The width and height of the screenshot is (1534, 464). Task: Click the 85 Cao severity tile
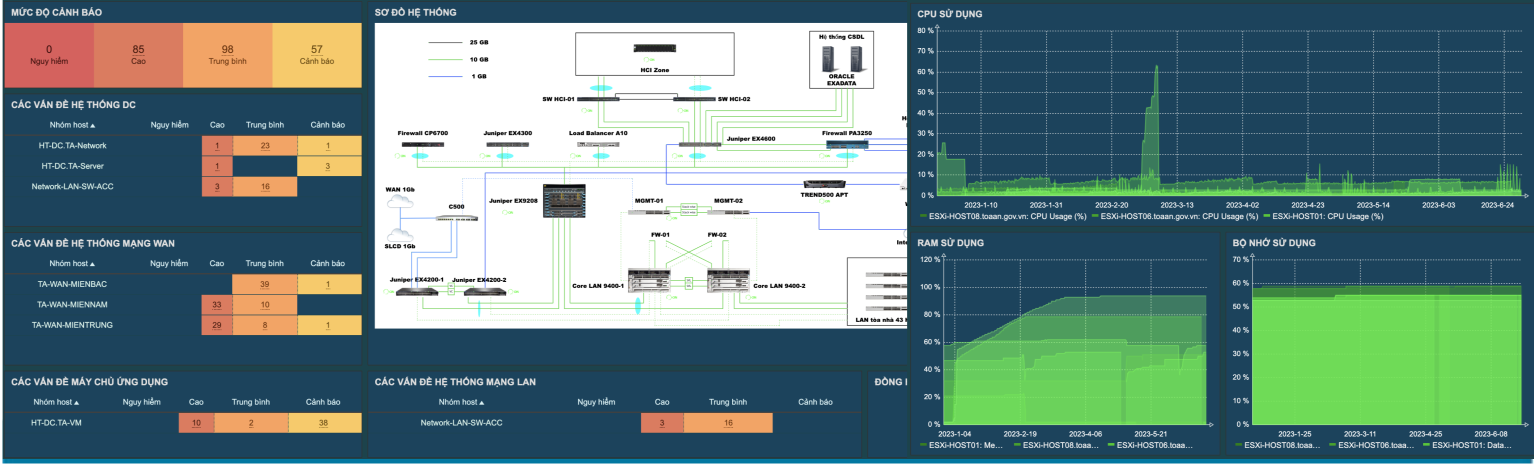[138, 54]
